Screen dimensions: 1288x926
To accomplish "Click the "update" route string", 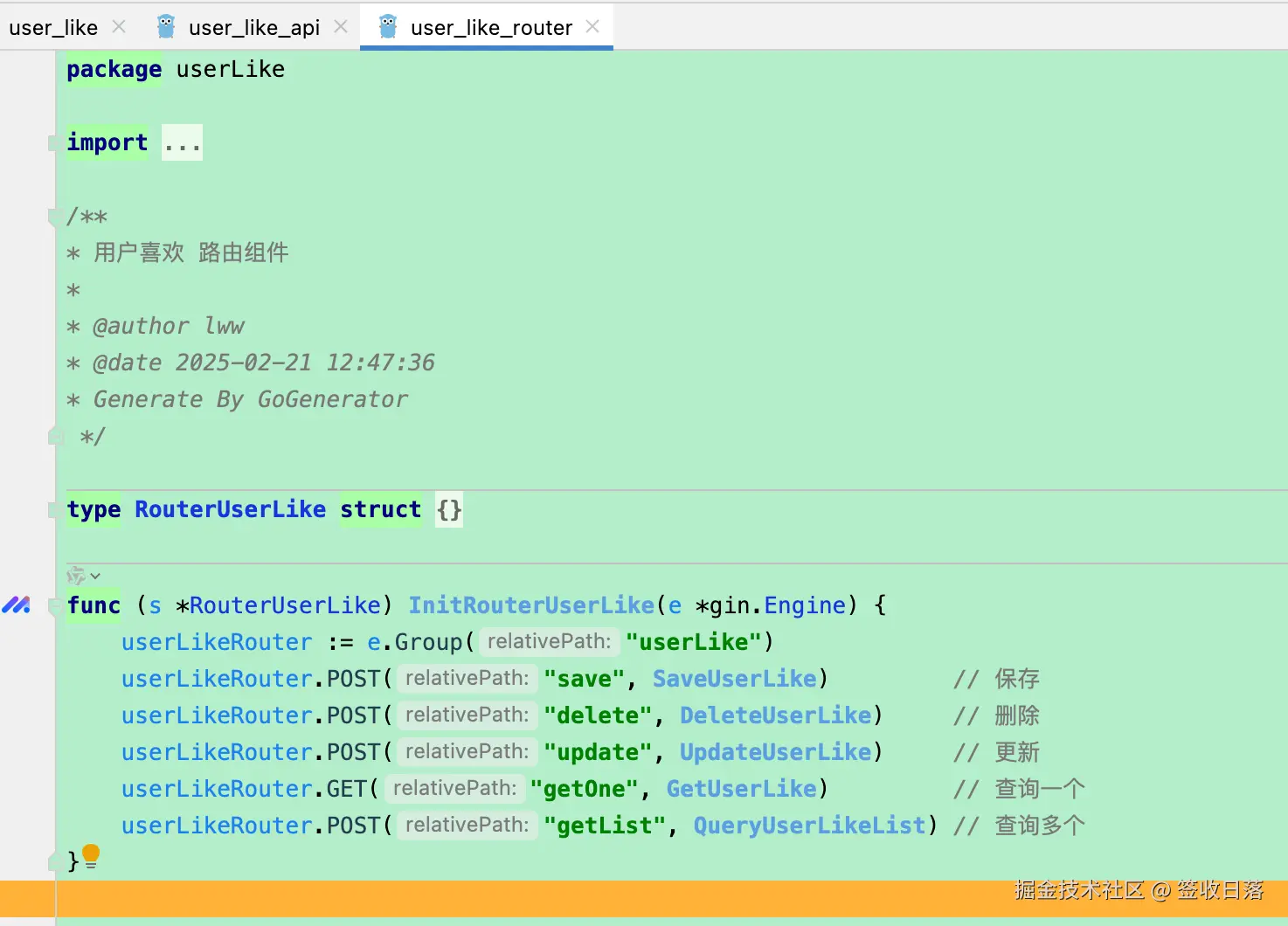I will click(599, 752).
